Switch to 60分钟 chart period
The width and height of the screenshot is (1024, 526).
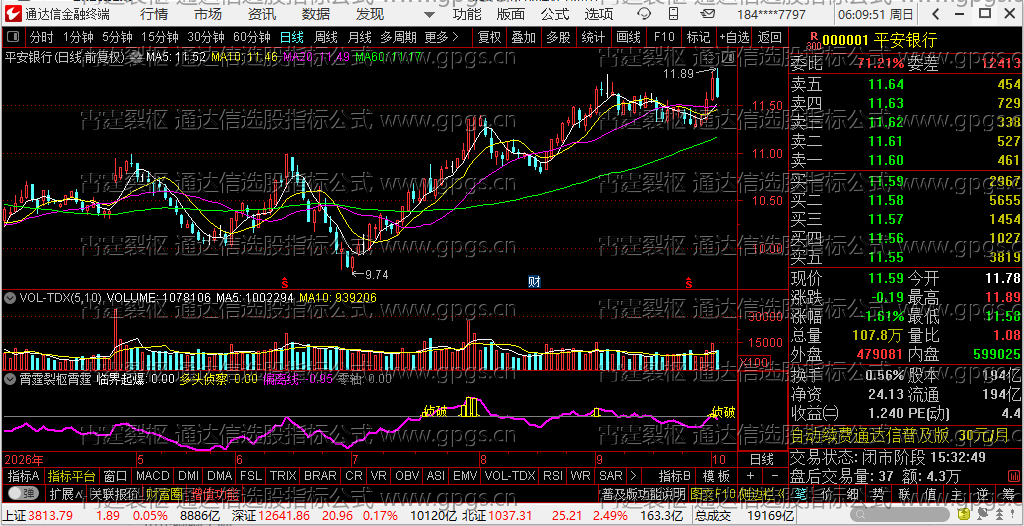[x=251, y=37]
